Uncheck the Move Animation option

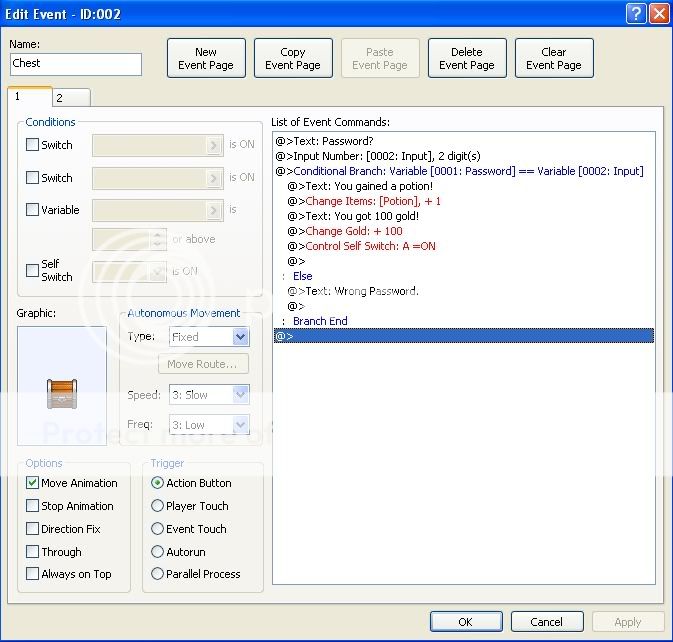click(x=33, y=483)
